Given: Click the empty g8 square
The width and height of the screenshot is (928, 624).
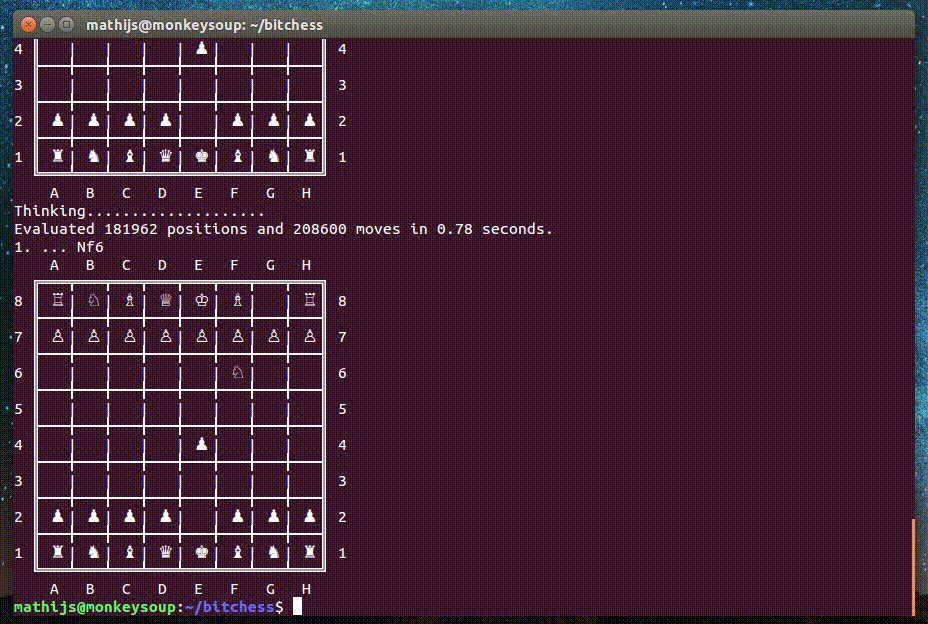Looking at the screenshot, I should click(x=274, y=299).
